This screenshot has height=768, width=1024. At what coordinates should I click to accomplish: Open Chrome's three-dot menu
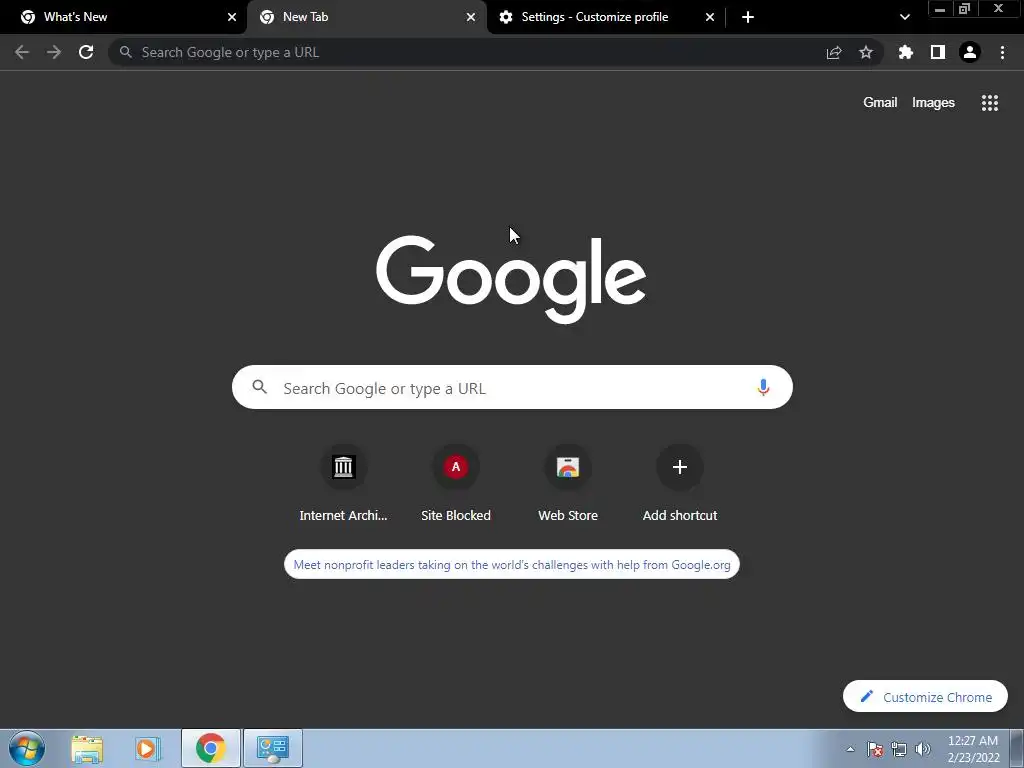tap(1002, 52)
